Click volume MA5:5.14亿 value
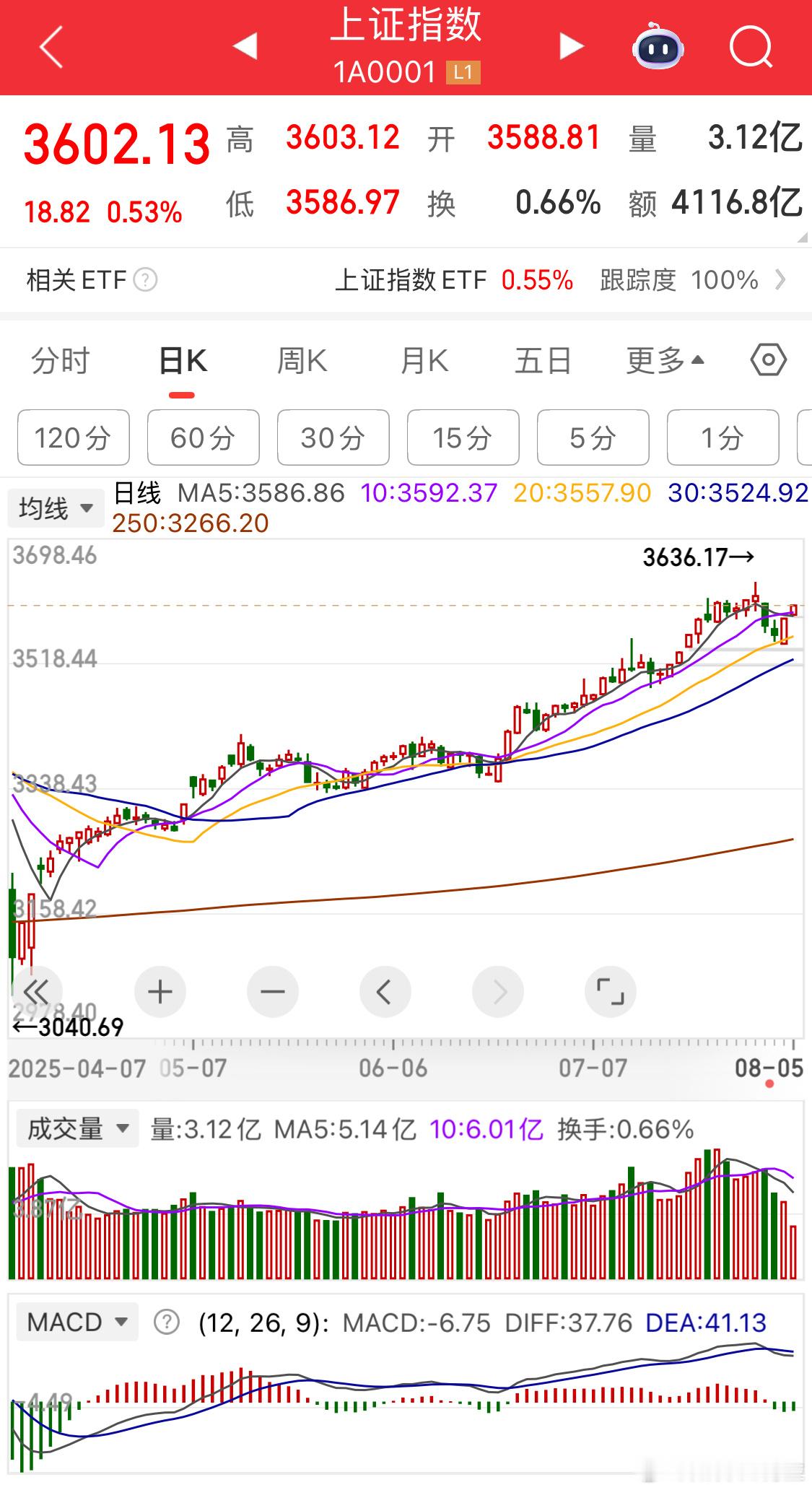The width and height of the screenshot is (812, 1490). (345, 1128)
